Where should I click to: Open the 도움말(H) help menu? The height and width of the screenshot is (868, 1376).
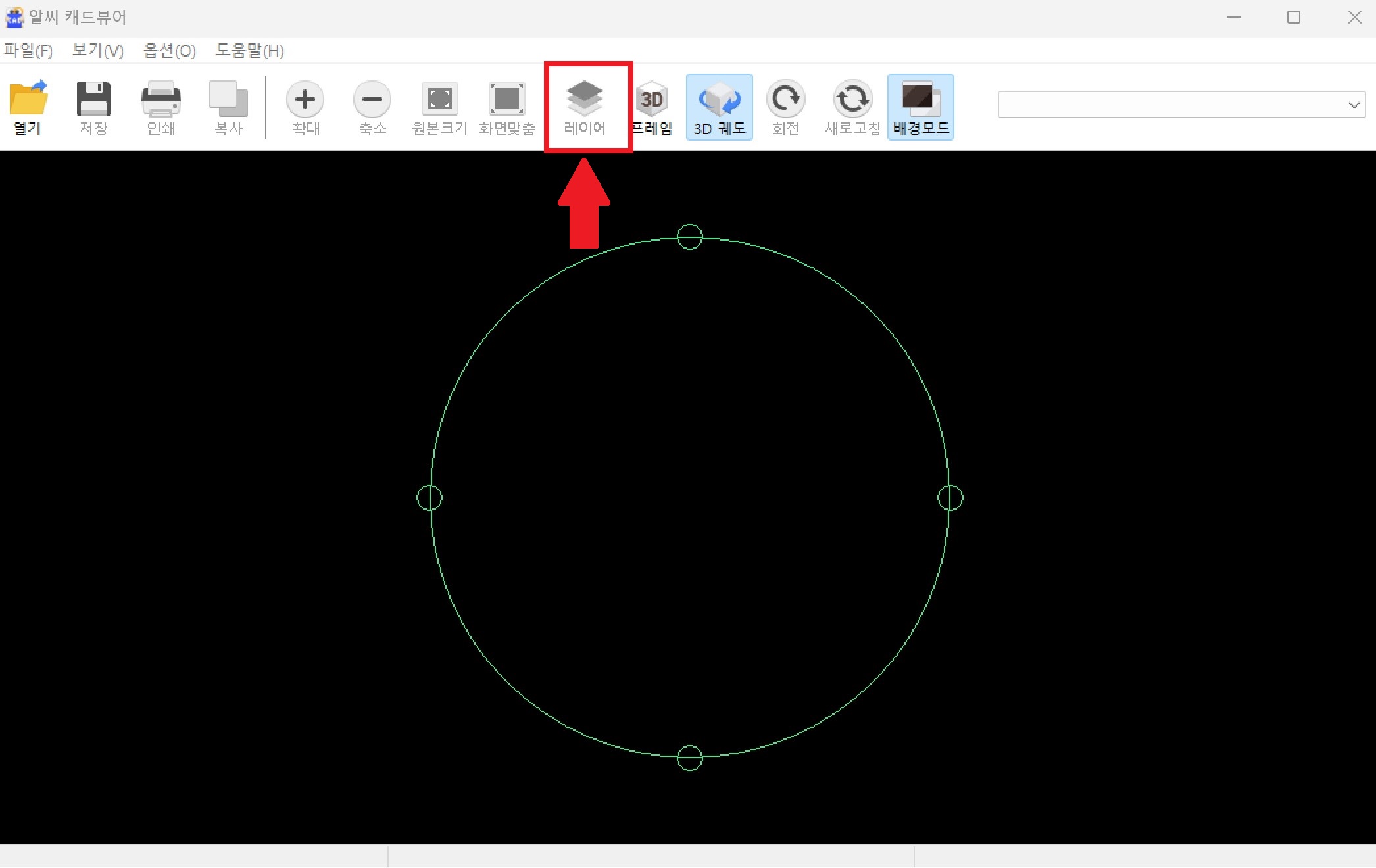pos(250,51)
